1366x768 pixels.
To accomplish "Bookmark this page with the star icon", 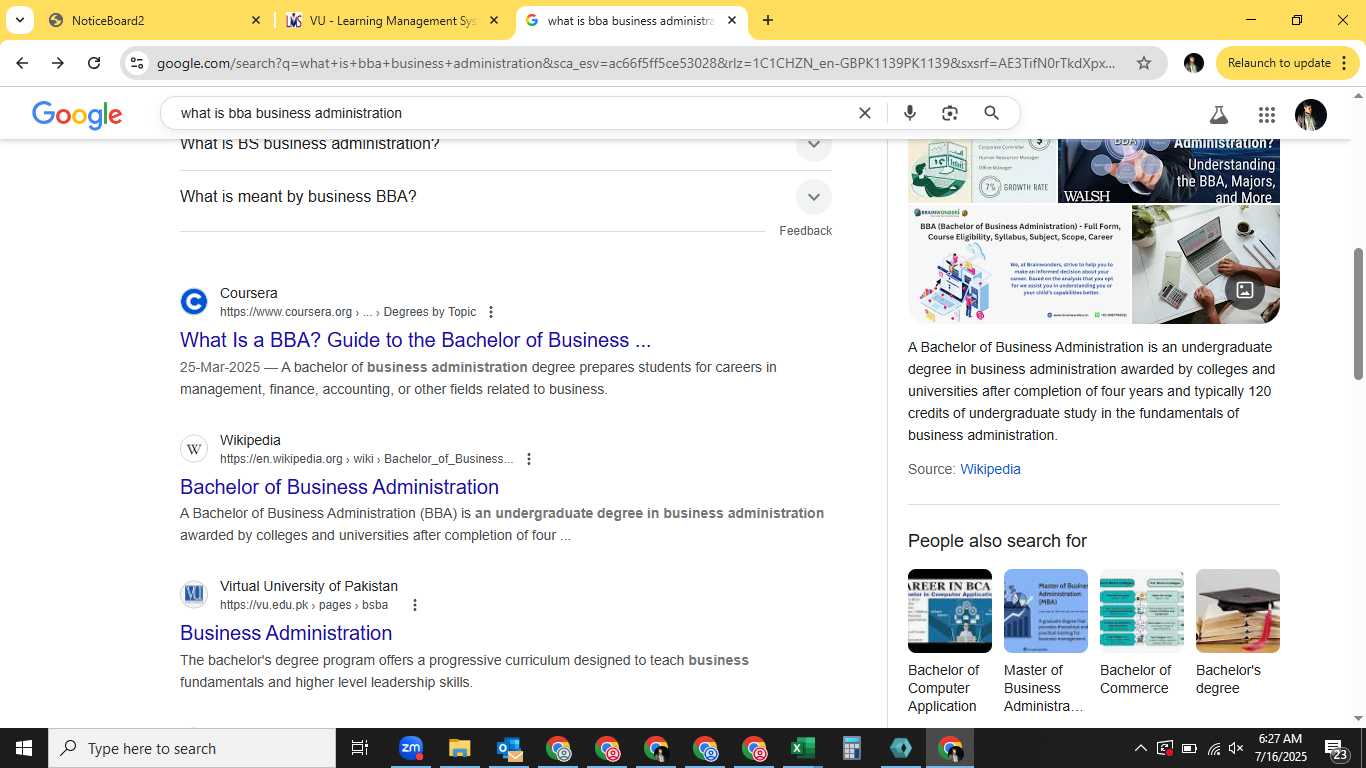I will (1144, 63).
